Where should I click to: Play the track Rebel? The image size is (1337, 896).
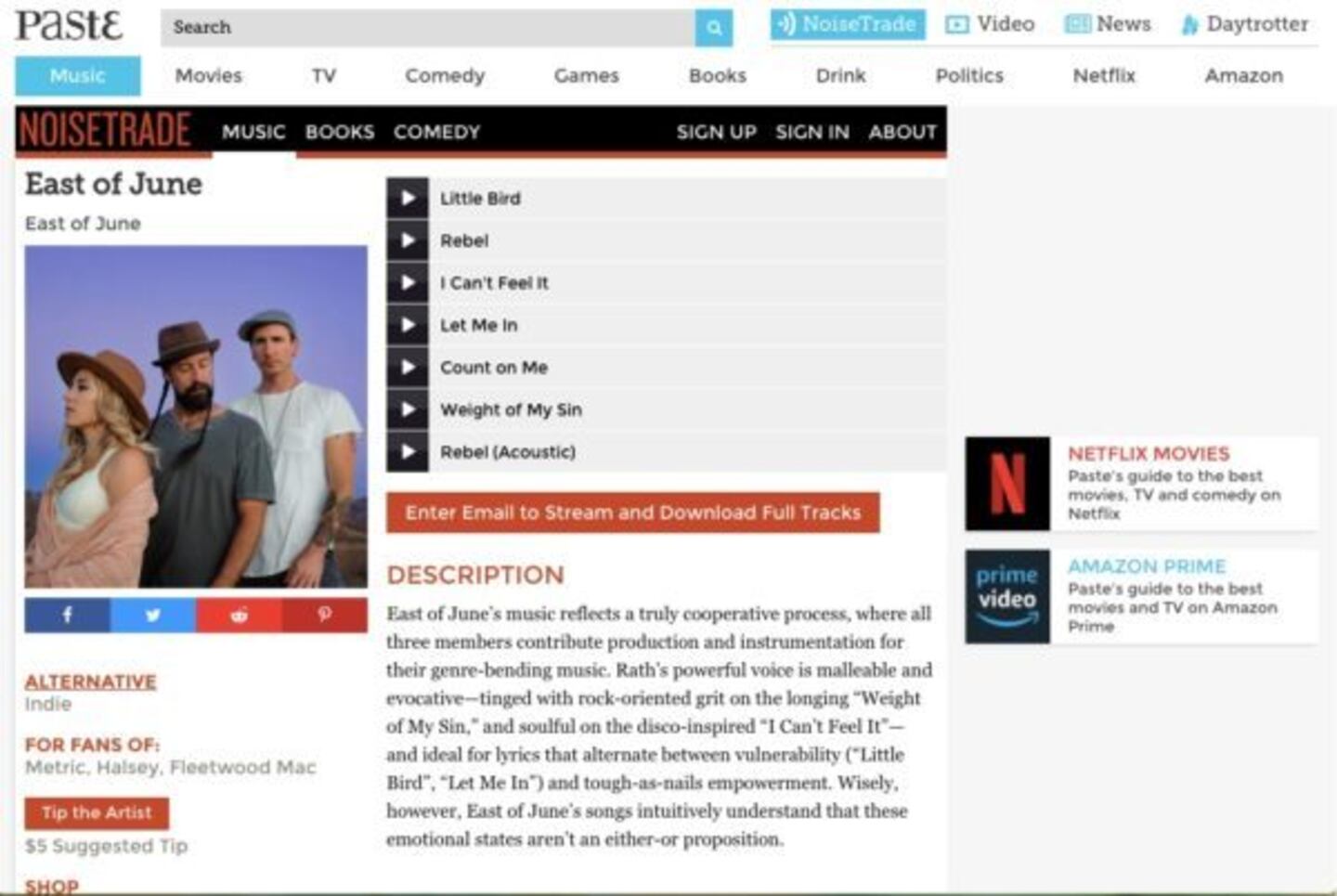click(x=408, y=240)
